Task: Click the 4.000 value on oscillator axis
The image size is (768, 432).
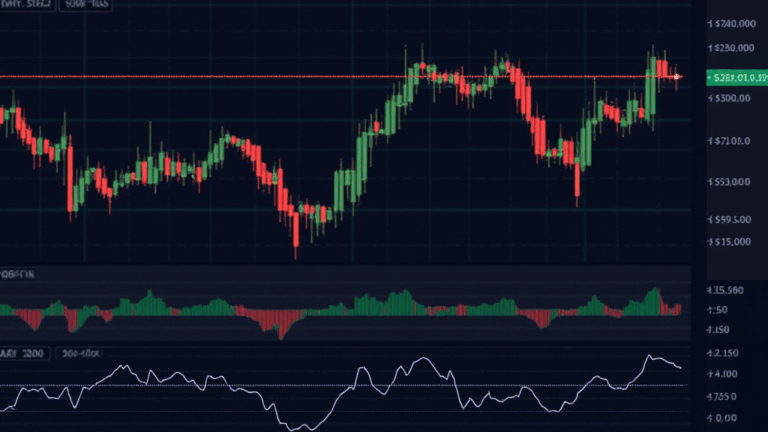Action: pos(722,374)
